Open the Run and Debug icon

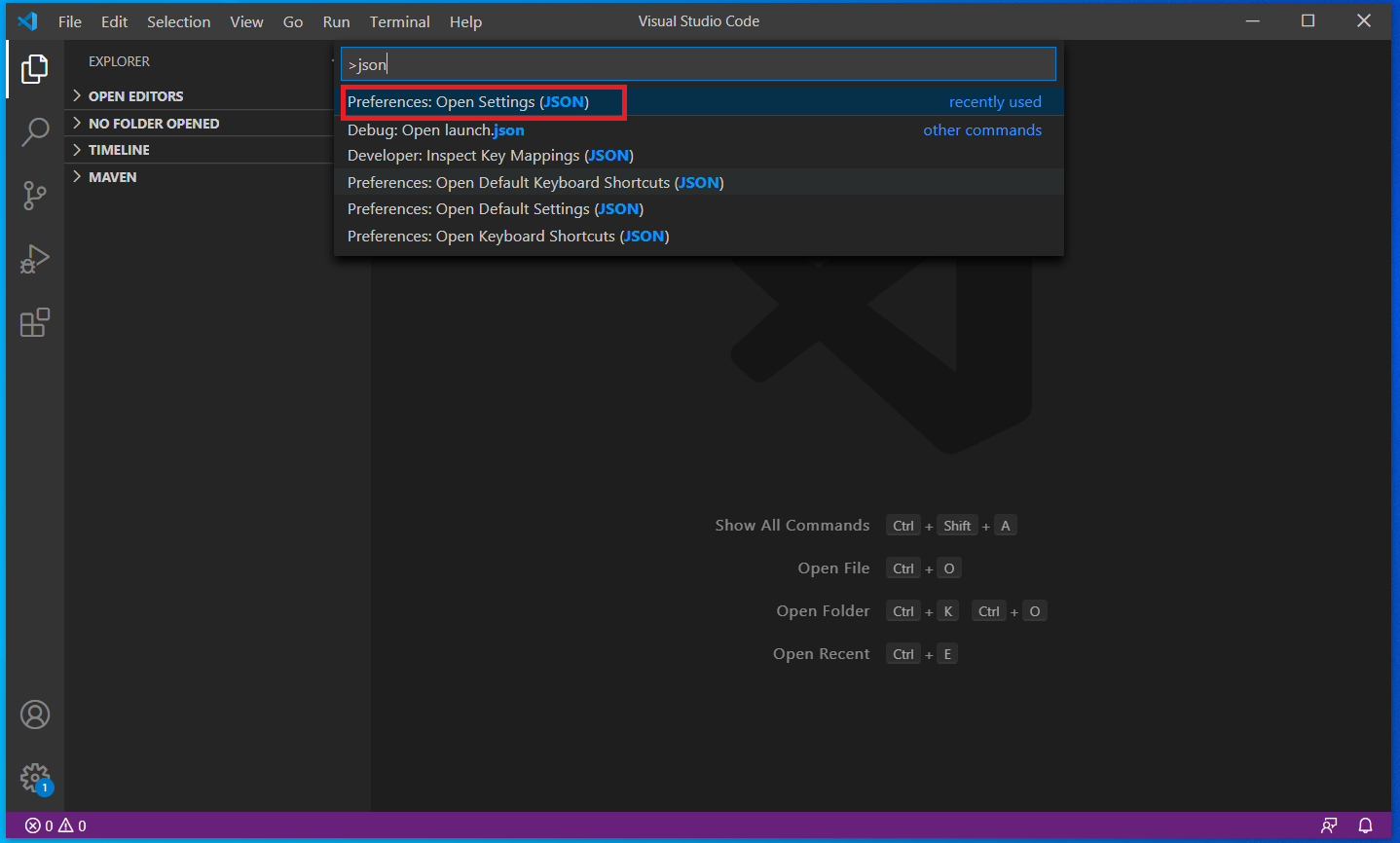coord(35,259)
